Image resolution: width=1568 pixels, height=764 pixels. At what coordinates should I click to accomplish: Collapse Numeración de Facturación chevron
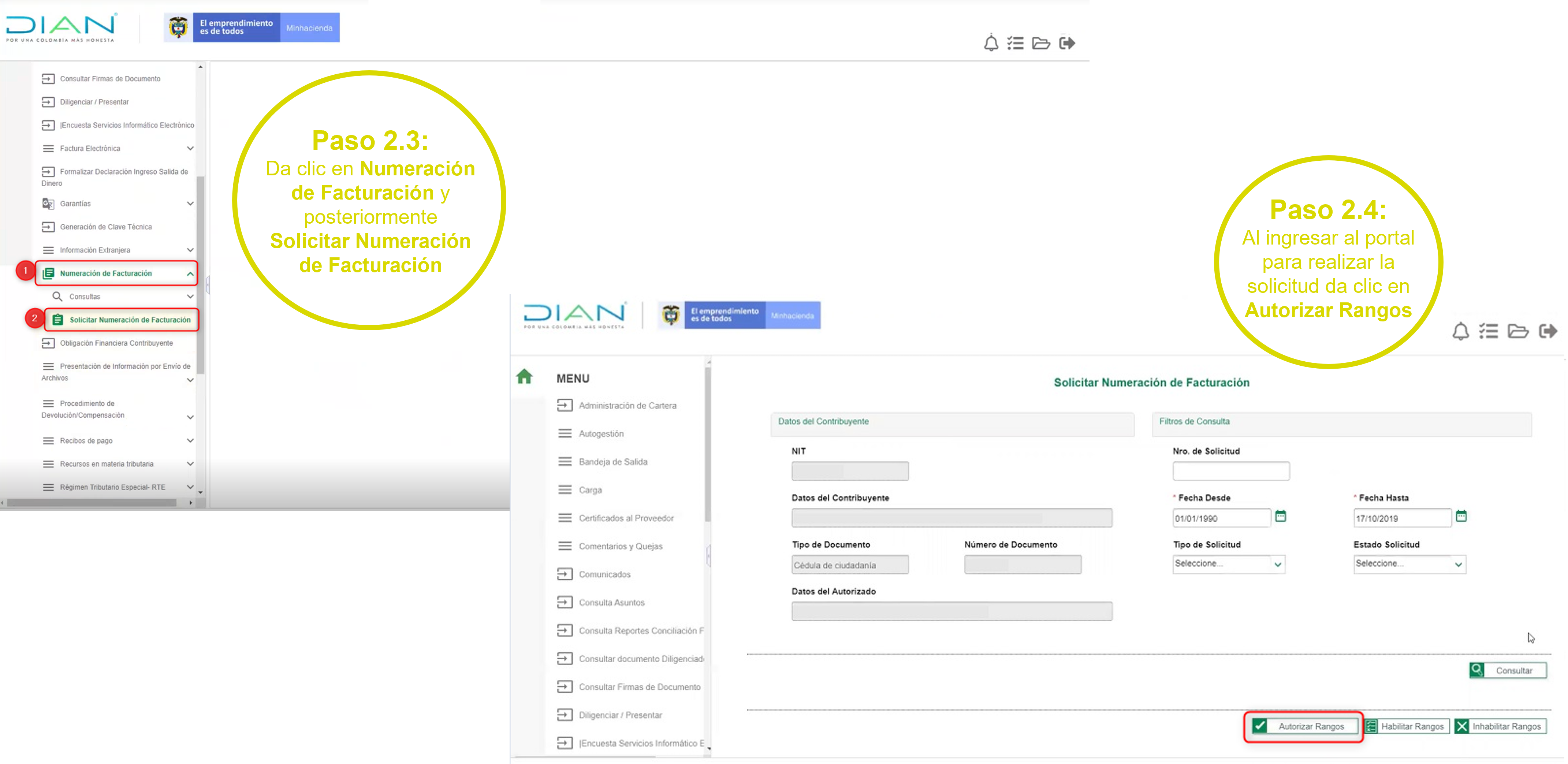pyautogui.click(x=190, y=274)
